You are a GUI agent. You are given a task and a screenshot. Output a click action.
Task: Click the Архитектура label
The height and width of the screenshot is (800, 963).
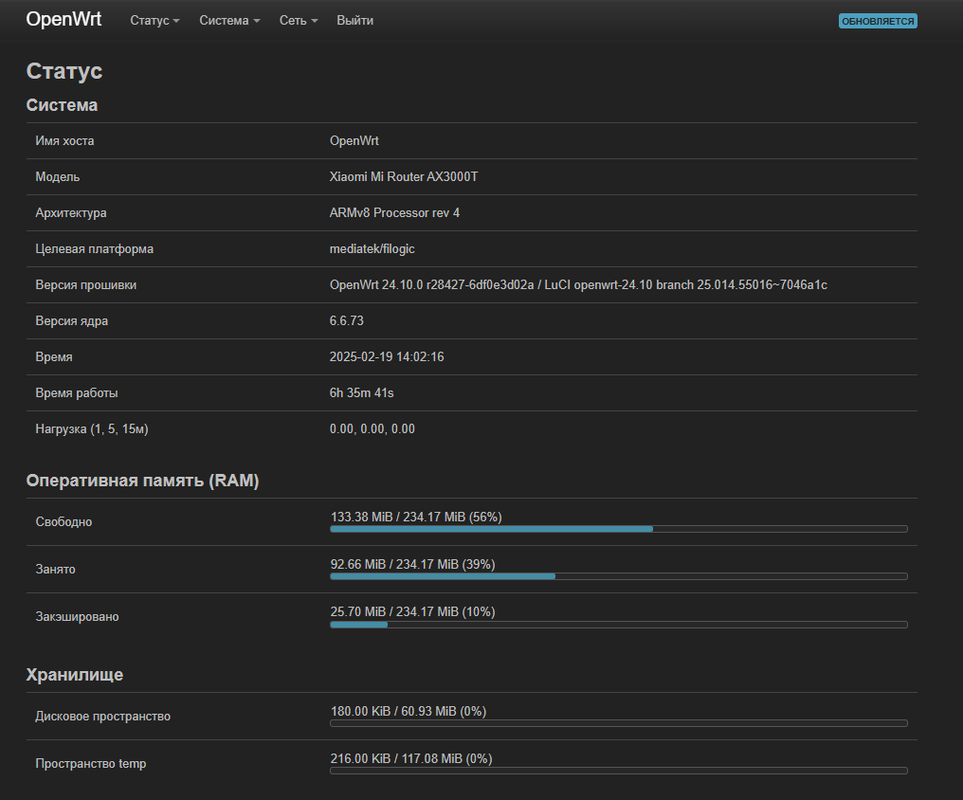[x=71, y=212]
